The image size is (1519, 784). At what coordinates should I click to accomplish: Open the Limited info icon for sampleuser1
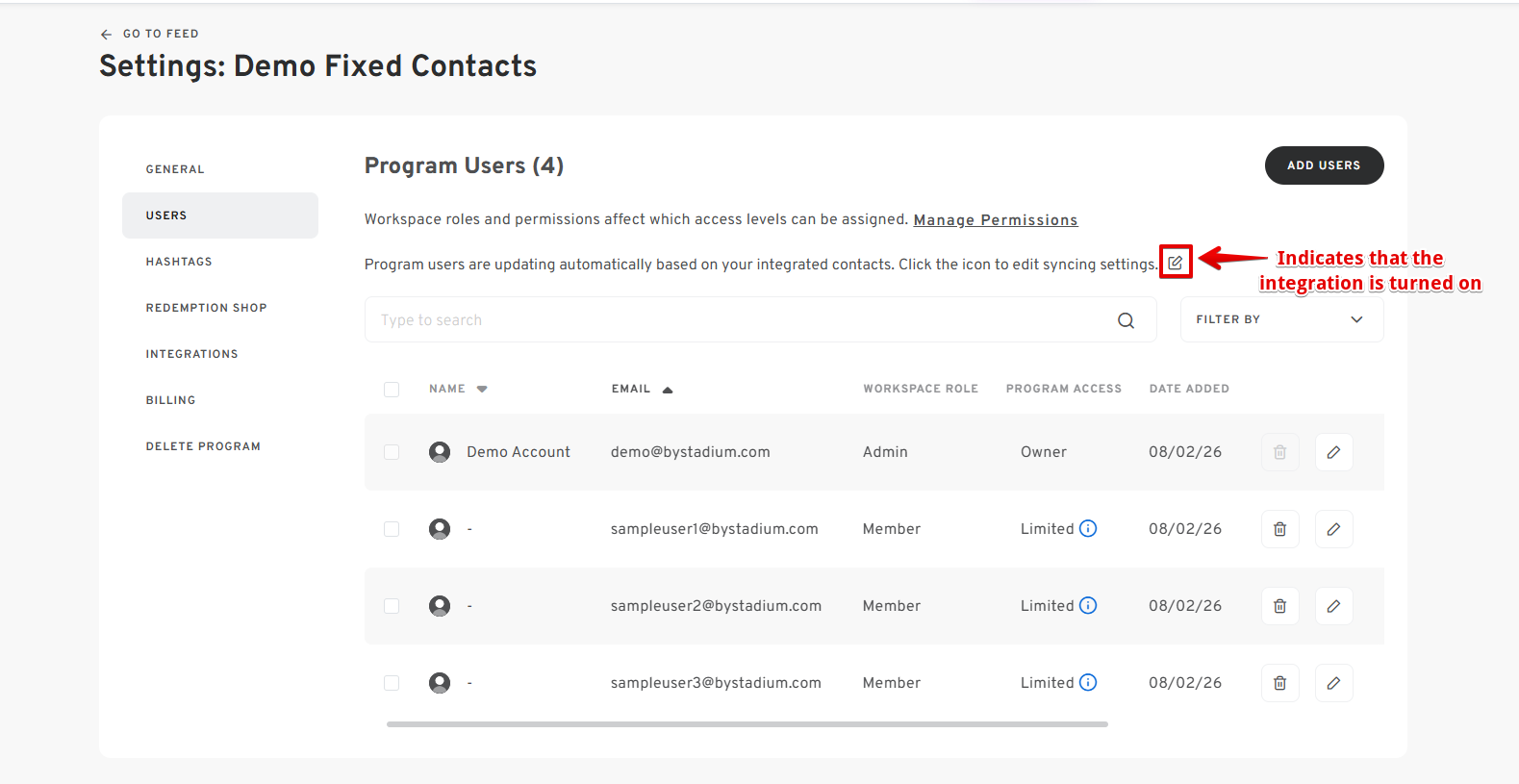(x=1088, y=528)
